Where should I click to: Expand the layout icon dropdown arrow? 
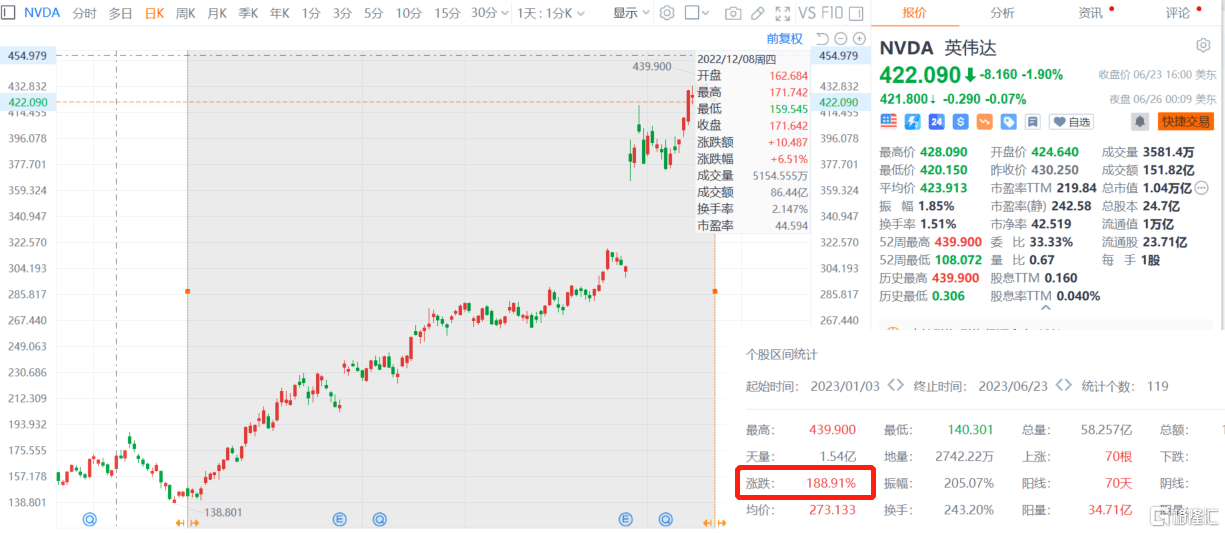point(706,14)
